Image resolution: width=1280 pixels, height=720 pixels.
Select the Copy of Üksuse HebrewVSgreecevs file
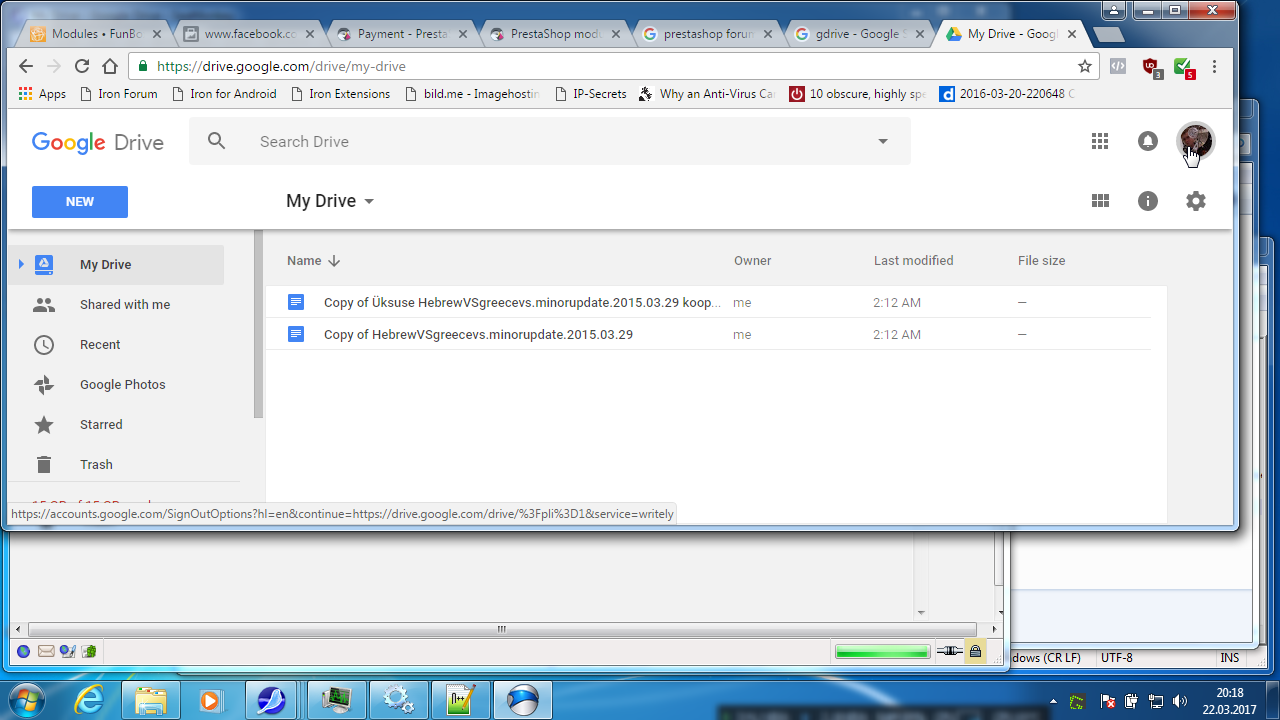pyautogui.click(x=709, y=302)
